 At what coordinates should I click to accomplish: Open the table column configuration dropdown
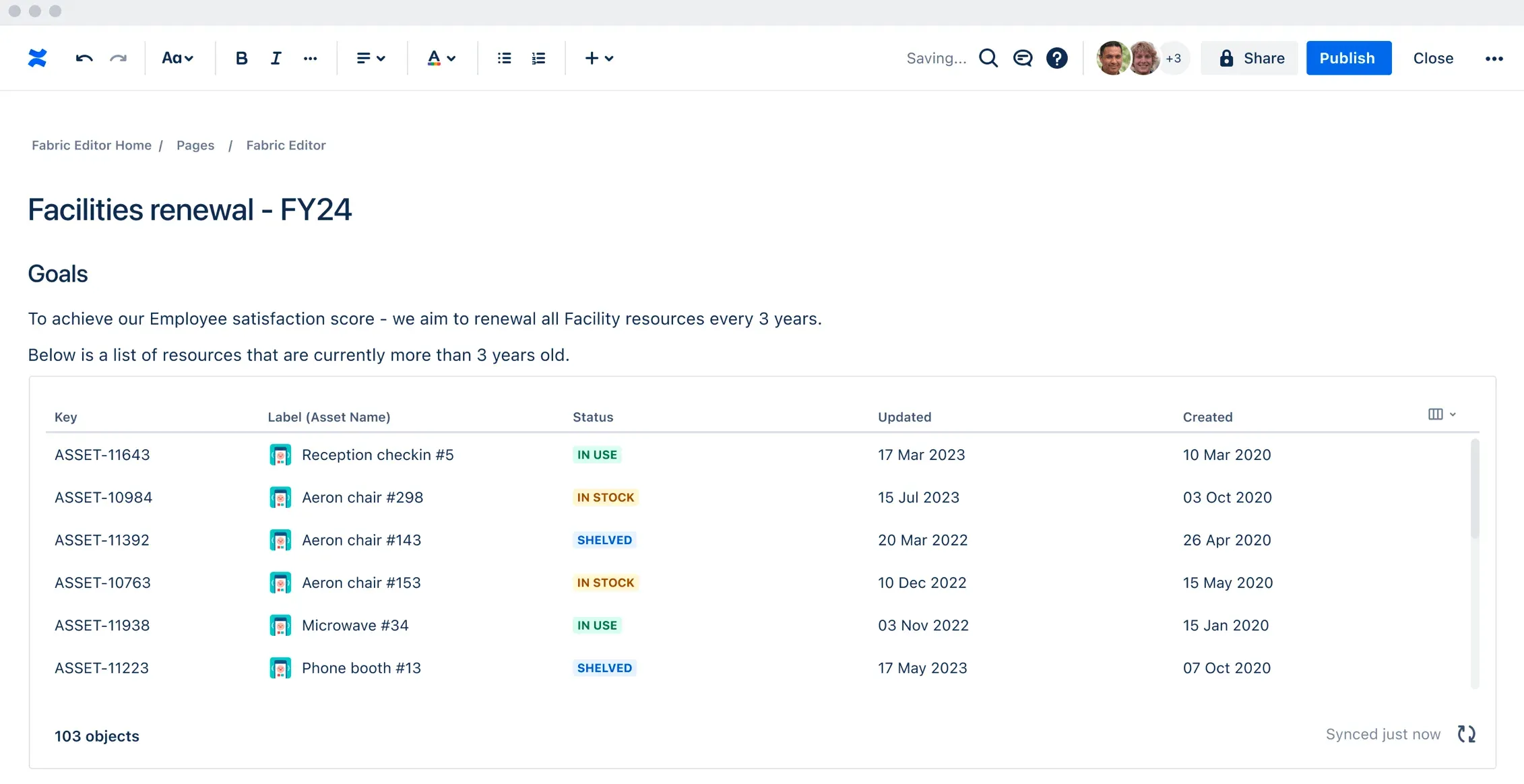[1441, 414]
